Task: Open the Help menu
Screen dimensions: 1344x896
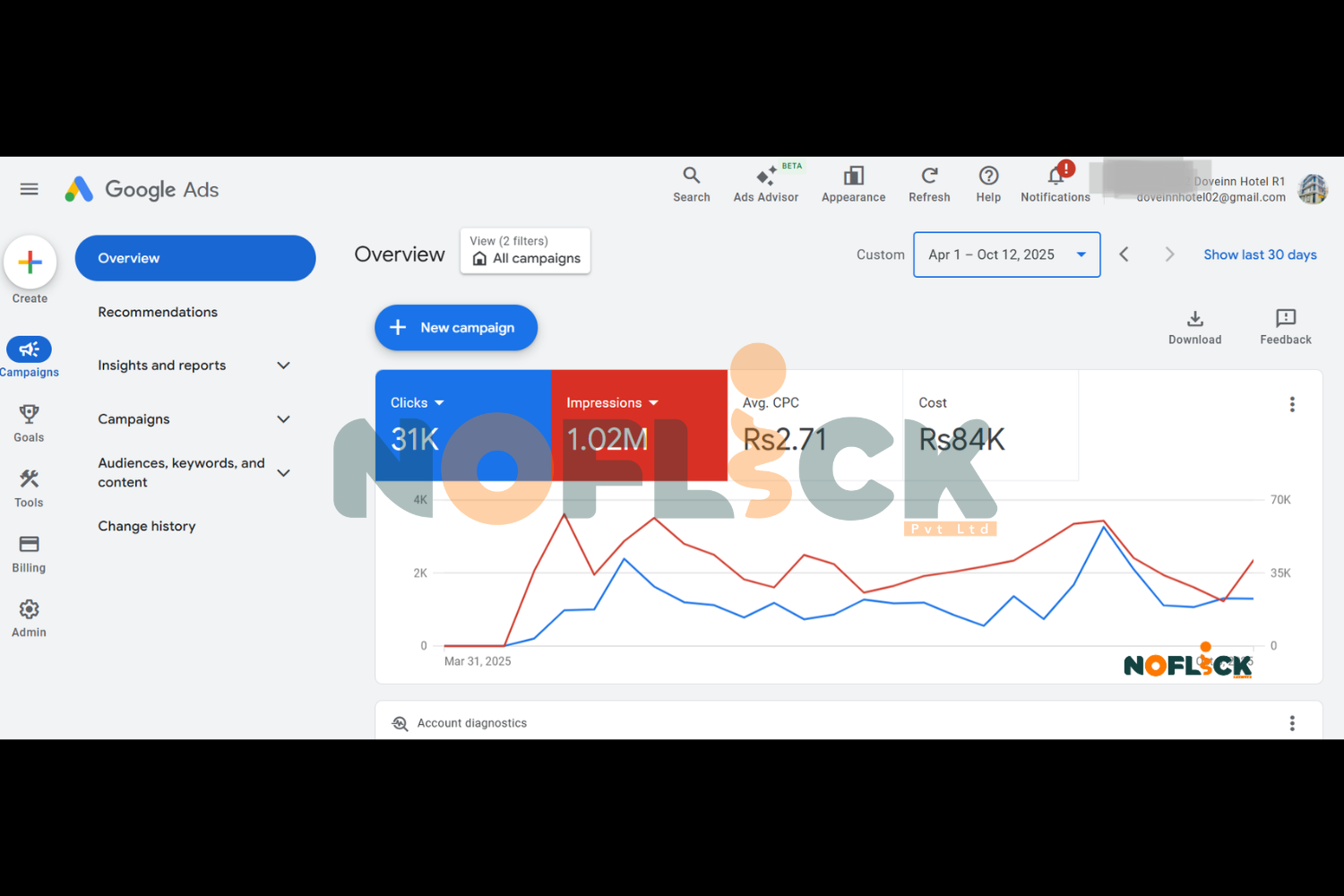Action: coord(988,185)
